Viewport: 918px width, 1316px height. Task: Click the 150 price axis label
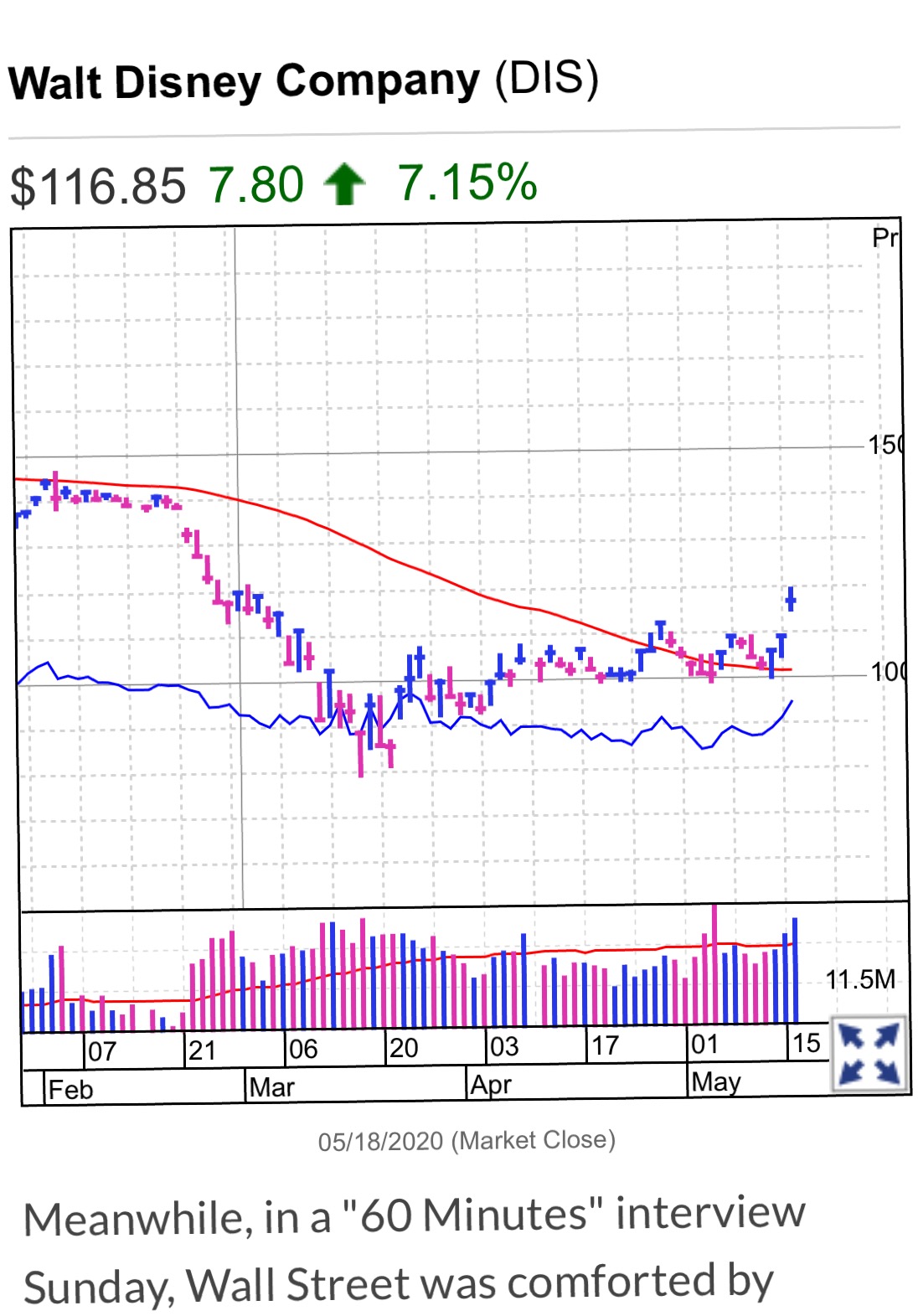tap(884, 445)
